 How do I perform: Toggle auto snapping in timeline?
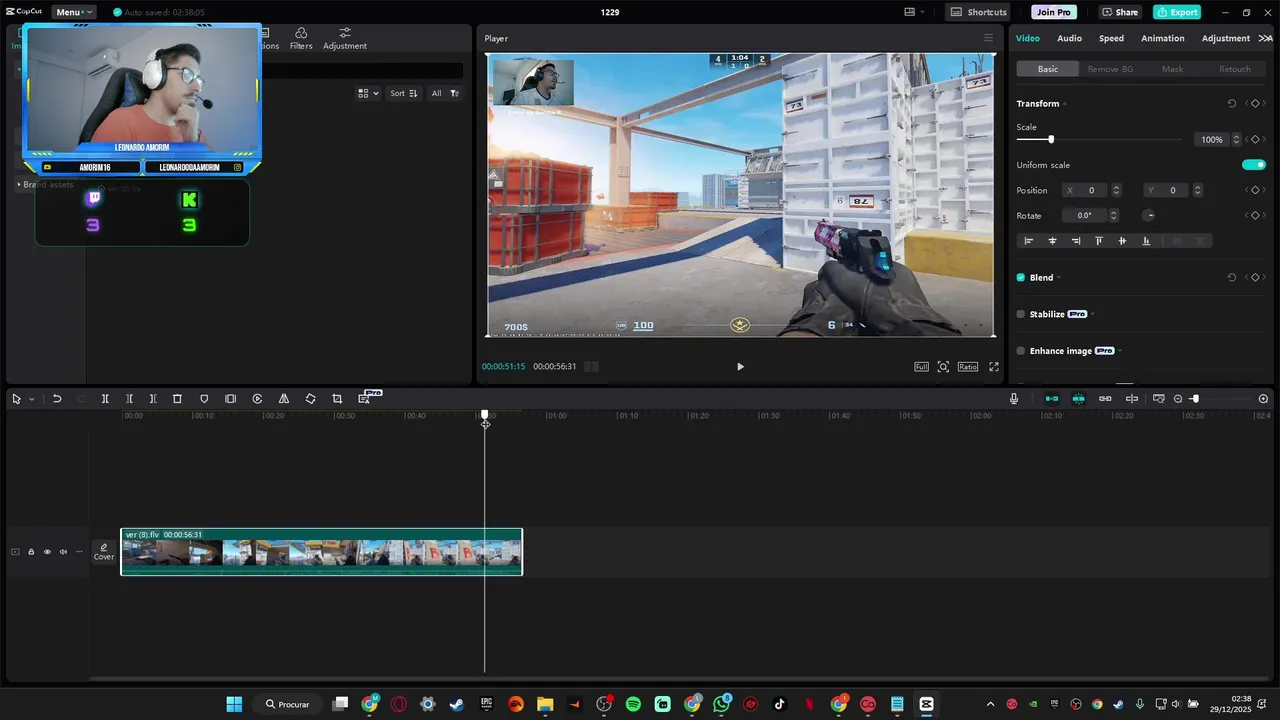1078,399
